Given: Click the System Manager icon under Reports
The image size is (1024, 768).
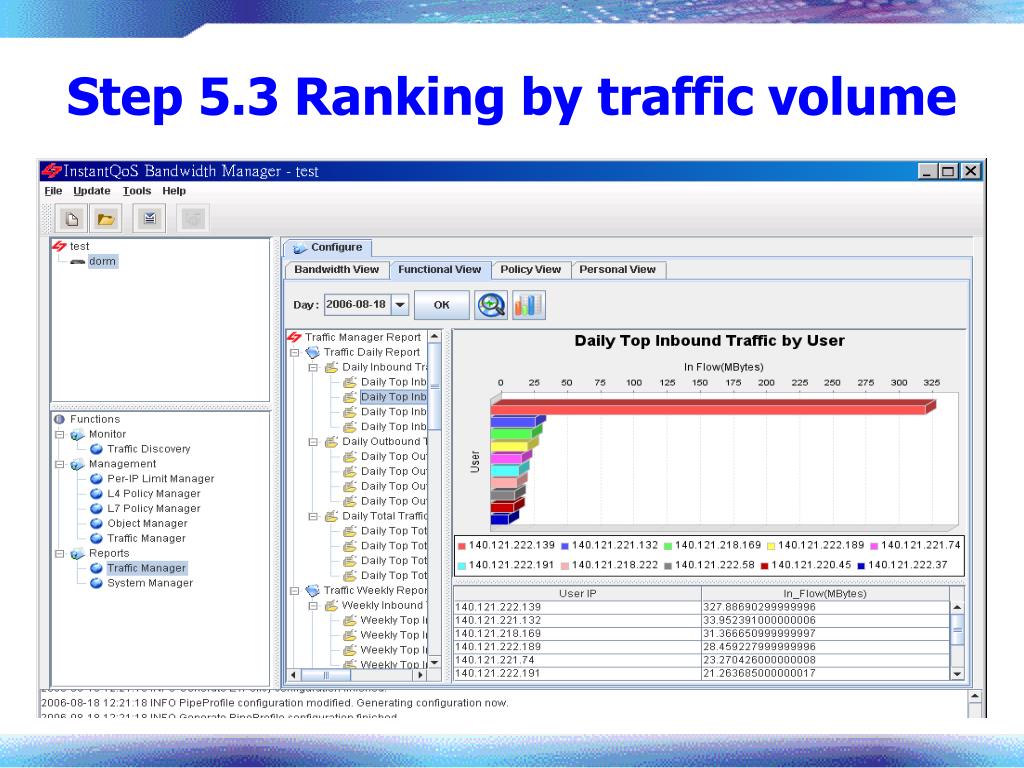Looking at the screenshot, I should (96, 583).
